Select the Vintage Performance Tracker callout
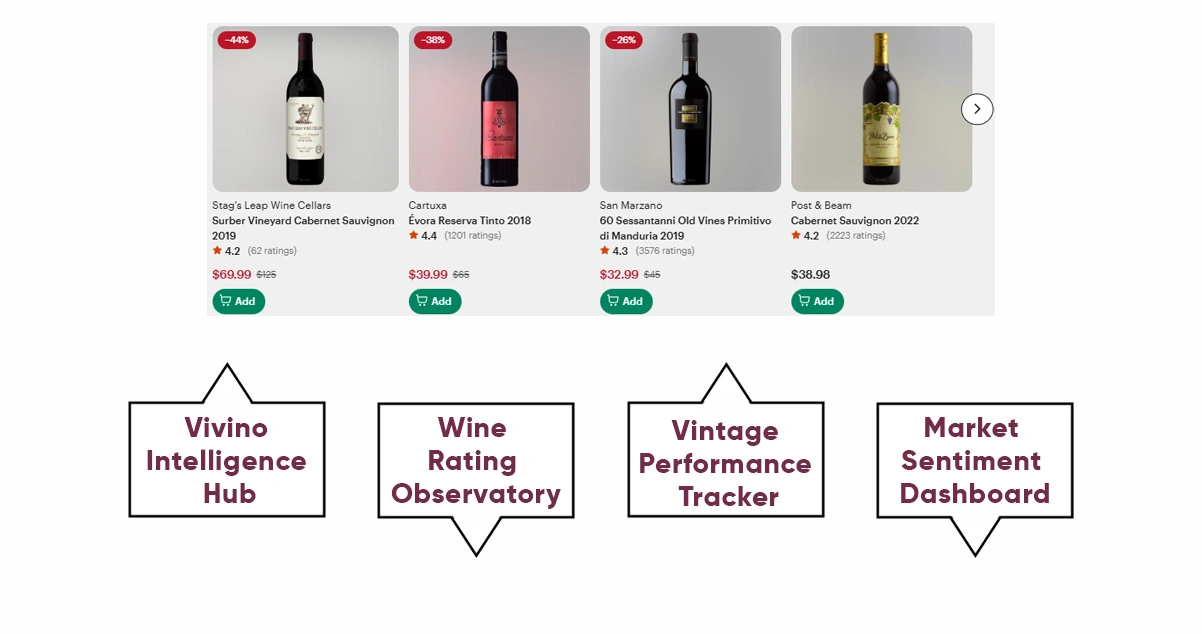This screenshot has width=1202, height=634. (x=725, y=462)
